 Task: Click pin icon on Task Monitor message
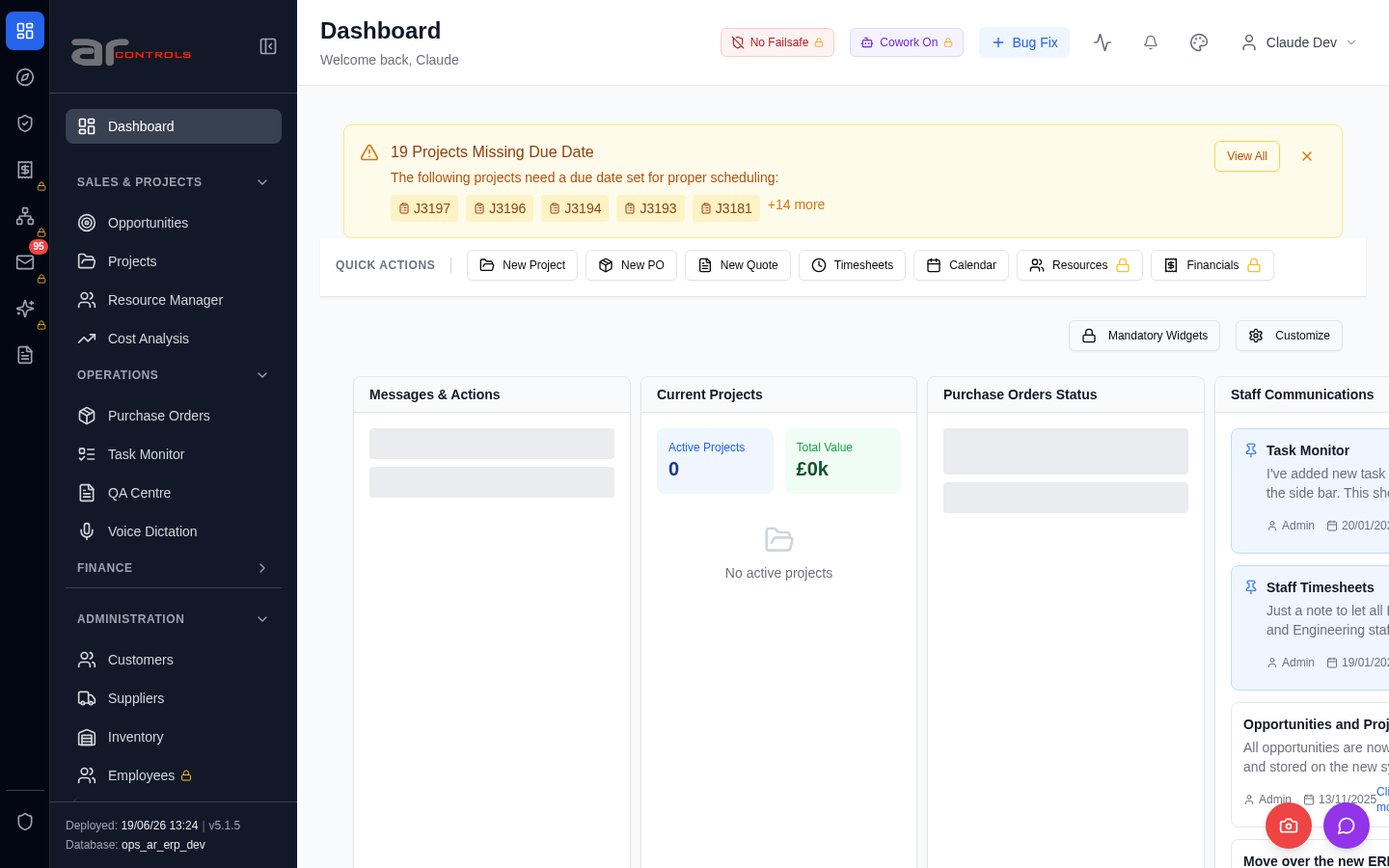(1251, 450)
